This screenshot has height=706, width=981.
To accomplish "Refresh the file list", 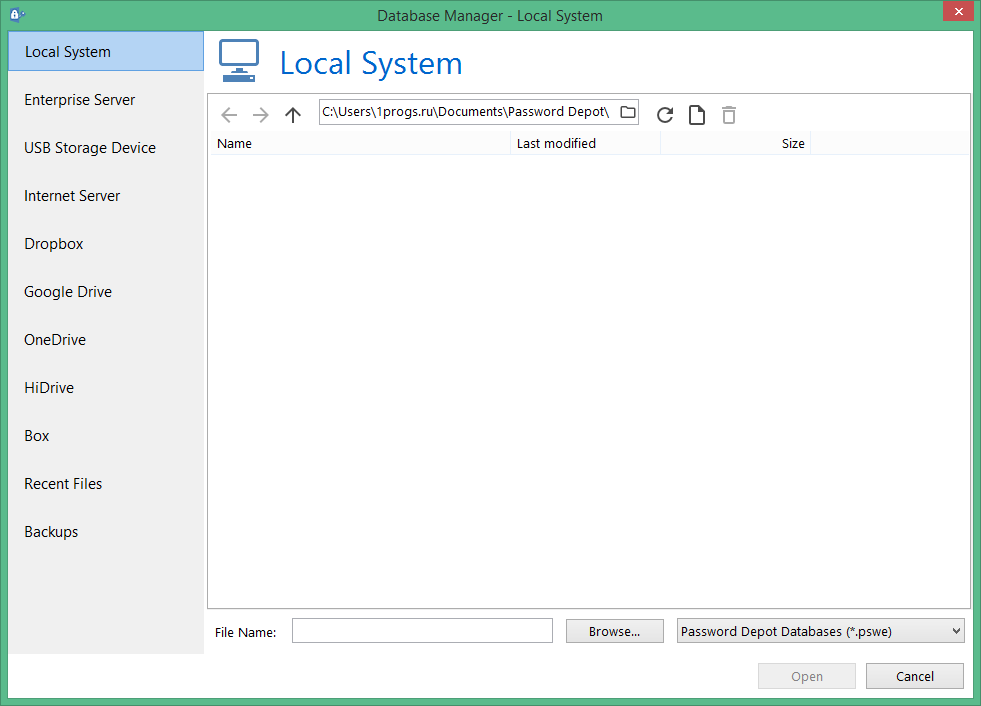I will (x=665, y=115).
